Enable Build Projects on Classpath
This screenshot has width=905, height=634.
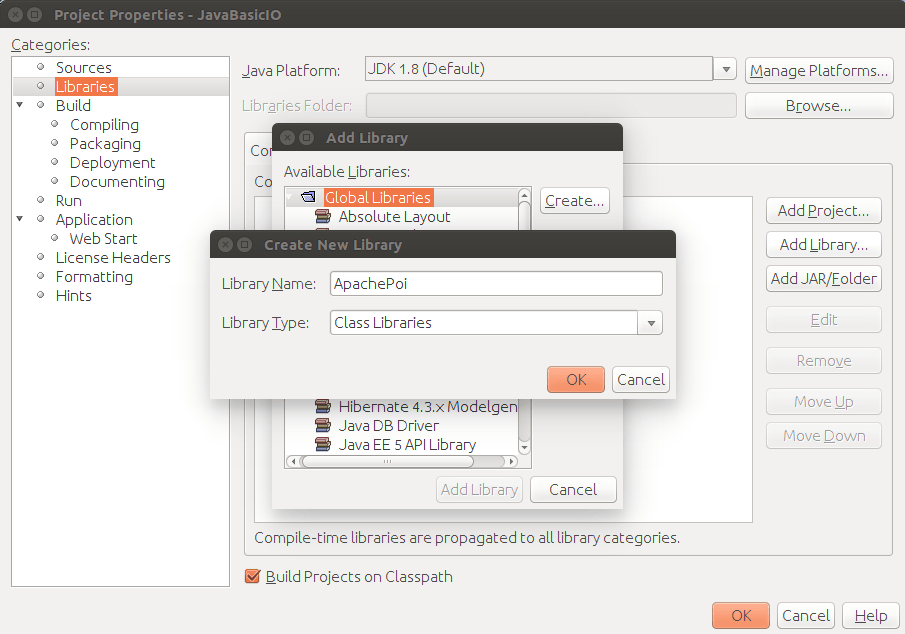pyautogui.click(x=252, y=577)
